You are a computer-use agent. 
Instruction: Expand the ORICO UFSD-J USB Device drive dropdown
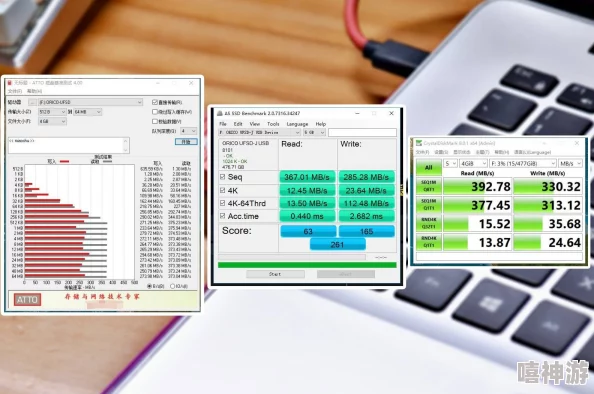[x=259, y=132]
